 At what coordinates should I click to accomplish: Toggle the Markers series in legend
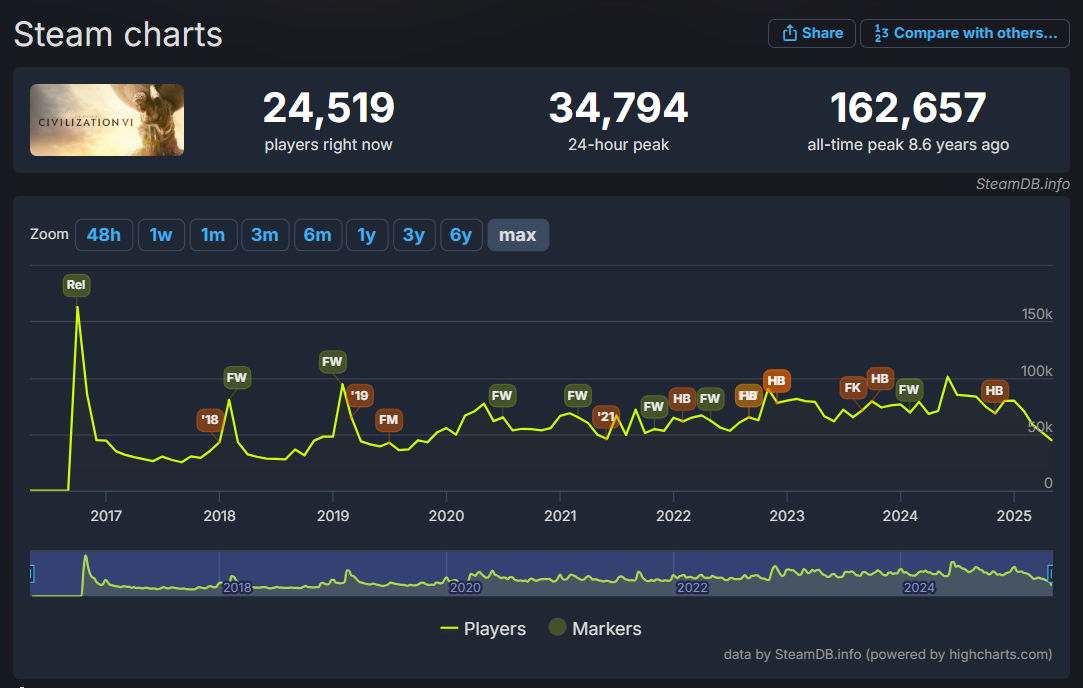[x=595, y=628]
